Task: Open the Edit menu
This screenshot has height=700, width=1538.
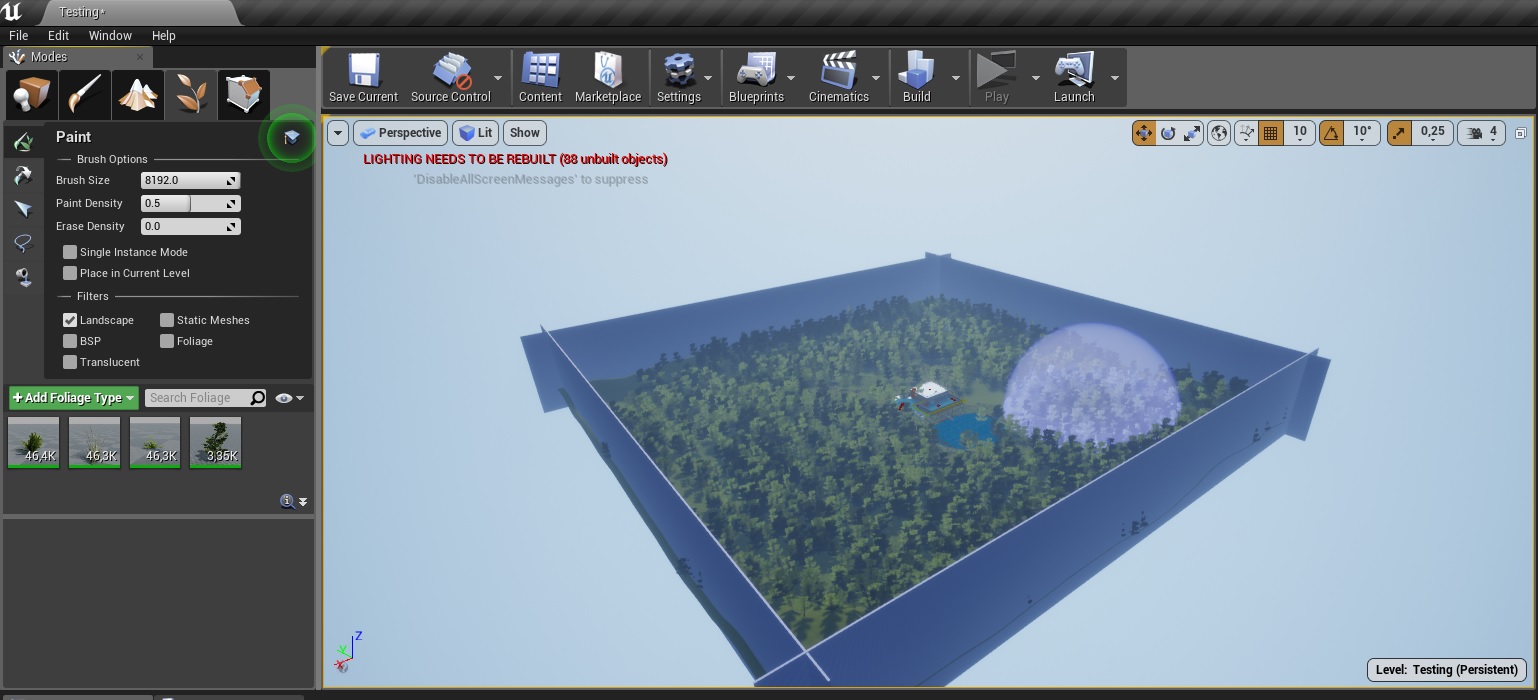Action: coord(59,35)
